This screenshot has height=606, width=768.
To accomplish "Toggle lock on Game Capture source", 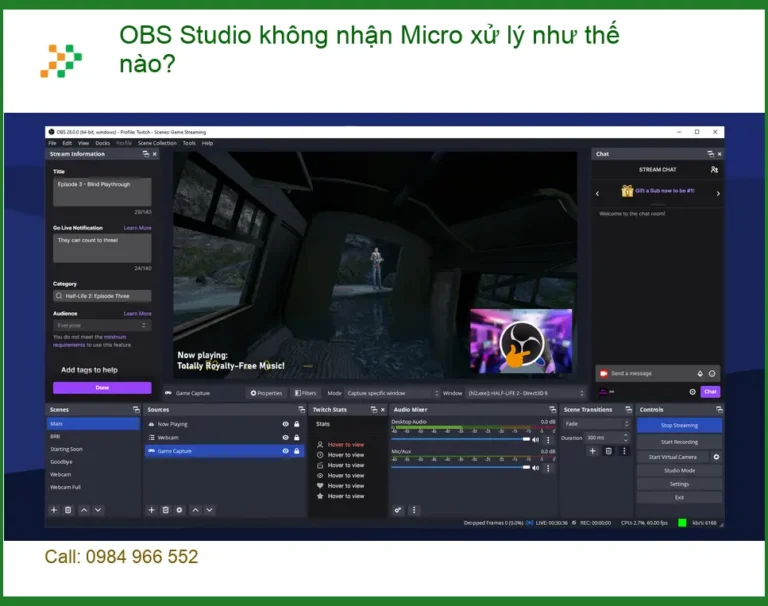I will pos(296,451).
